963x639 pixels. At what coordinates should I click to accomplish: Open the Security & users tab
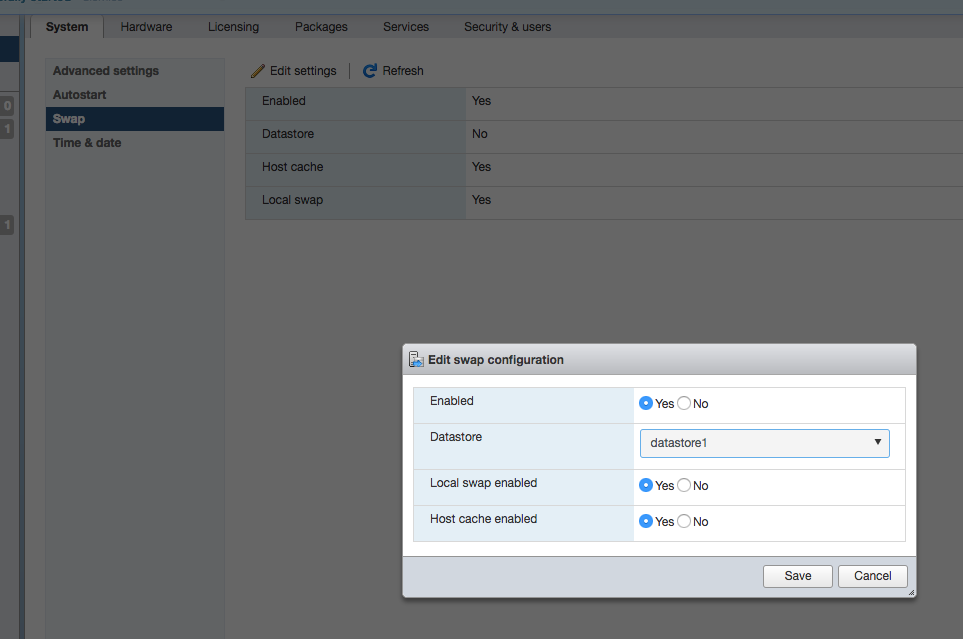(507, 27)
